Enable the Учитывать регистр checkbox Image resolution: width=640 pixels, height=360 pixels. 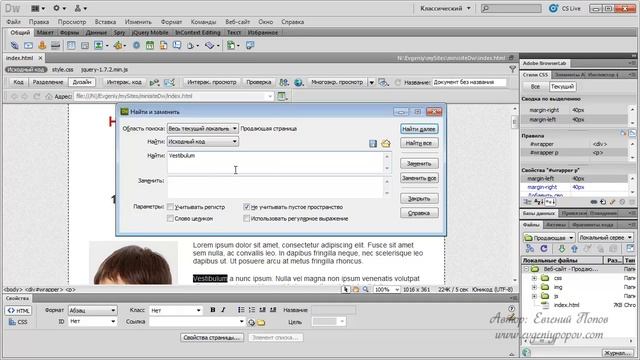click(170, 207)
